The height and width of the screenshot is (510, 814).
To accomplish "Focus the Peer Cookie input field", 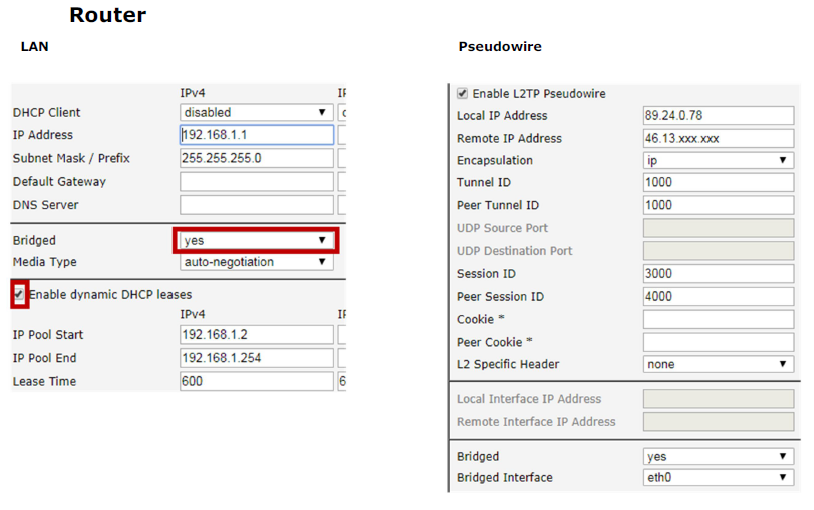I will (718, 342).
